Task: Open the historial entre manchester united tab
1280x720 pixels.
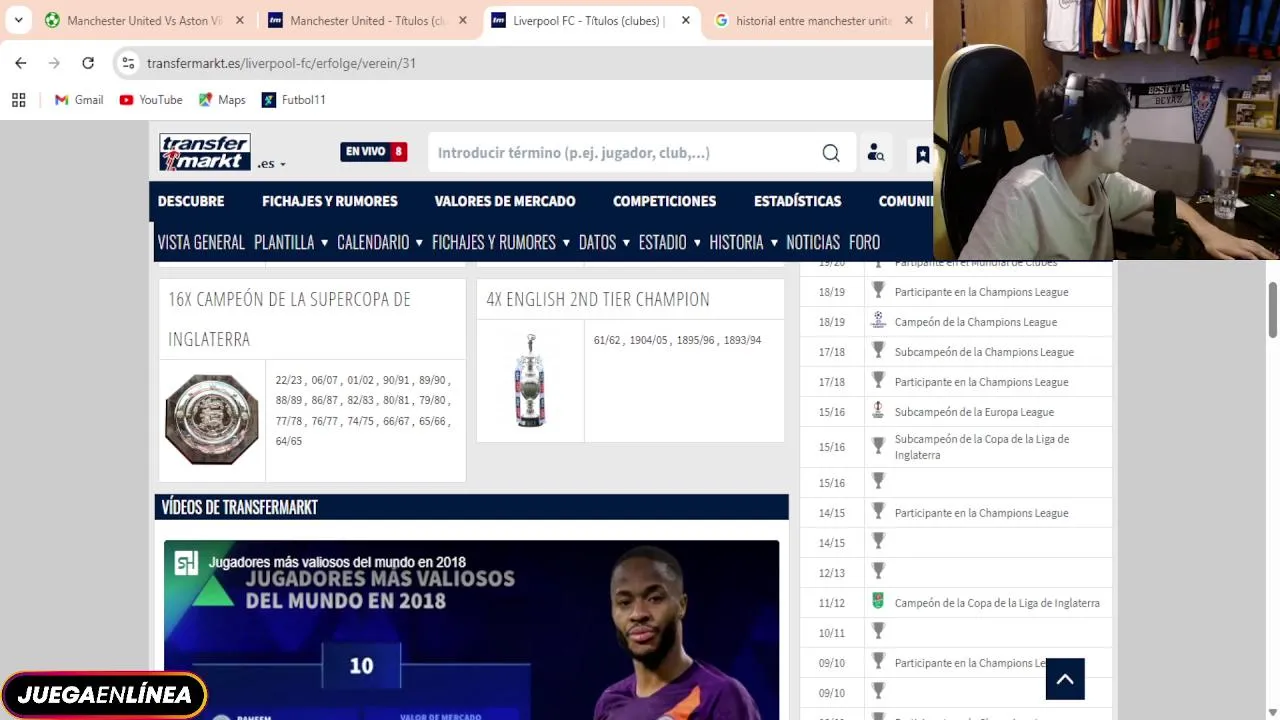Action: (813, 20)
